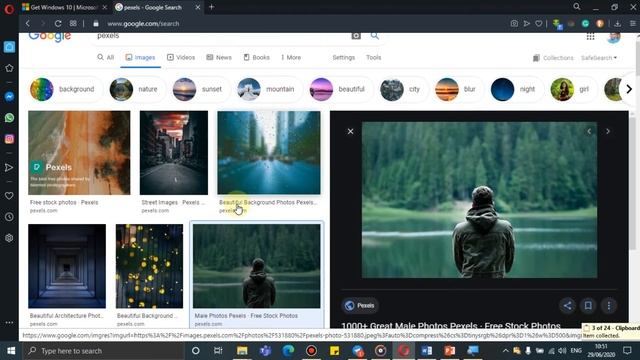Close the image preview panel
640x360 pixels.
pyautogui.click(x=350, y=131)
